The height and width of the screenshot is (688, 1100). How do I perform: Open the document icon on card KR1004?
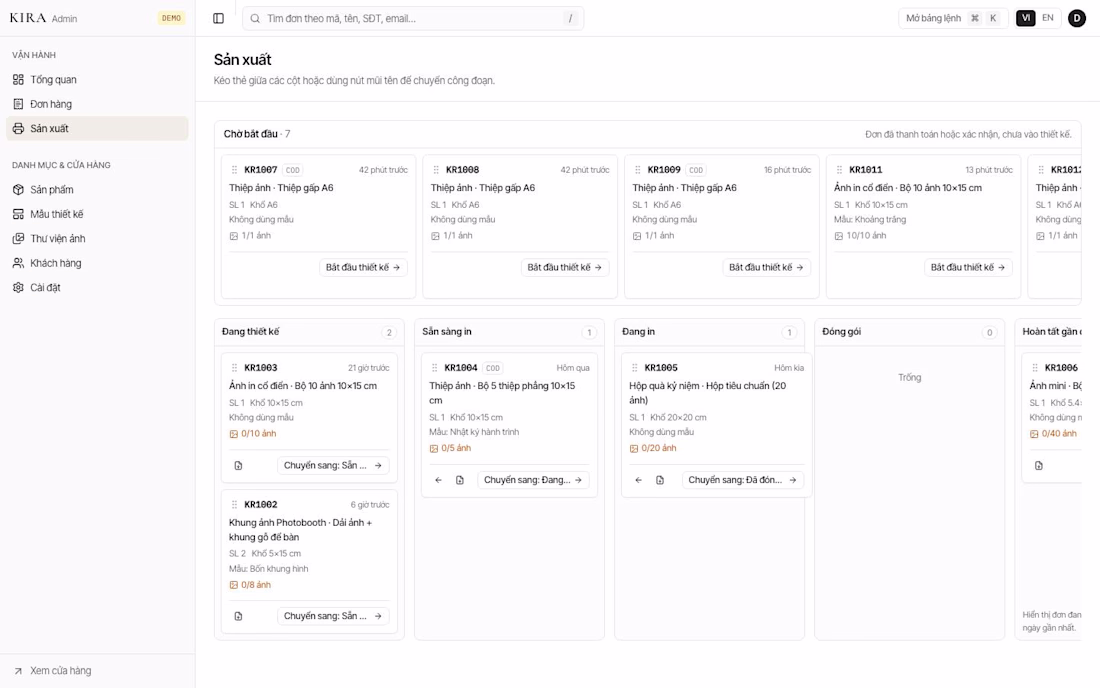pos(460,480)
